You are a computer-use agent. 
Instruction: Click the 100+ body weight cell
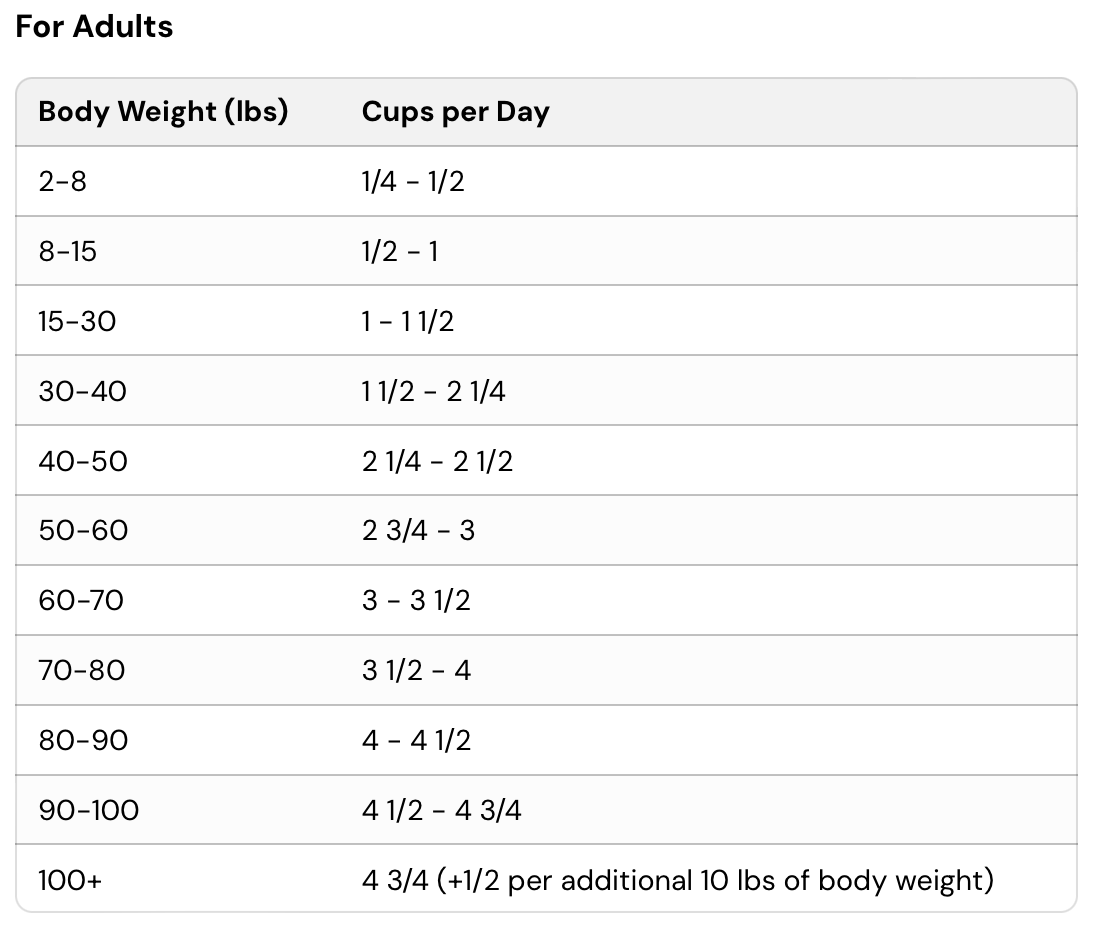tap(71, 880)
